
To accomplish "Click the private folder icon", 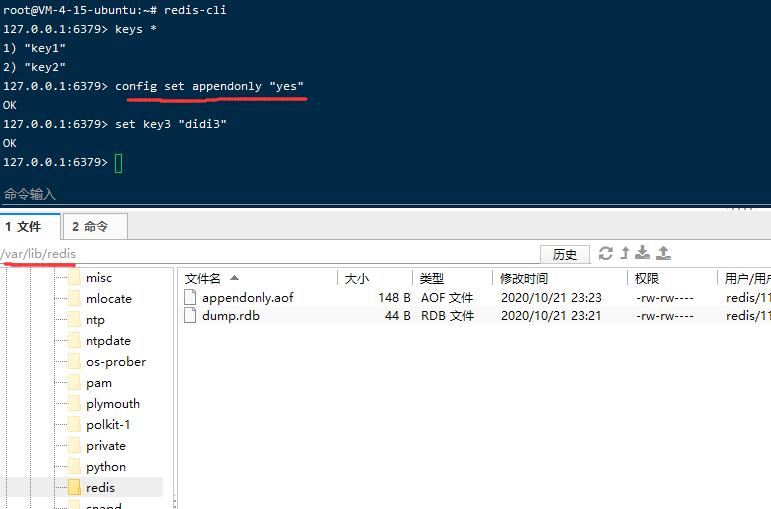I will pos(74,446).
